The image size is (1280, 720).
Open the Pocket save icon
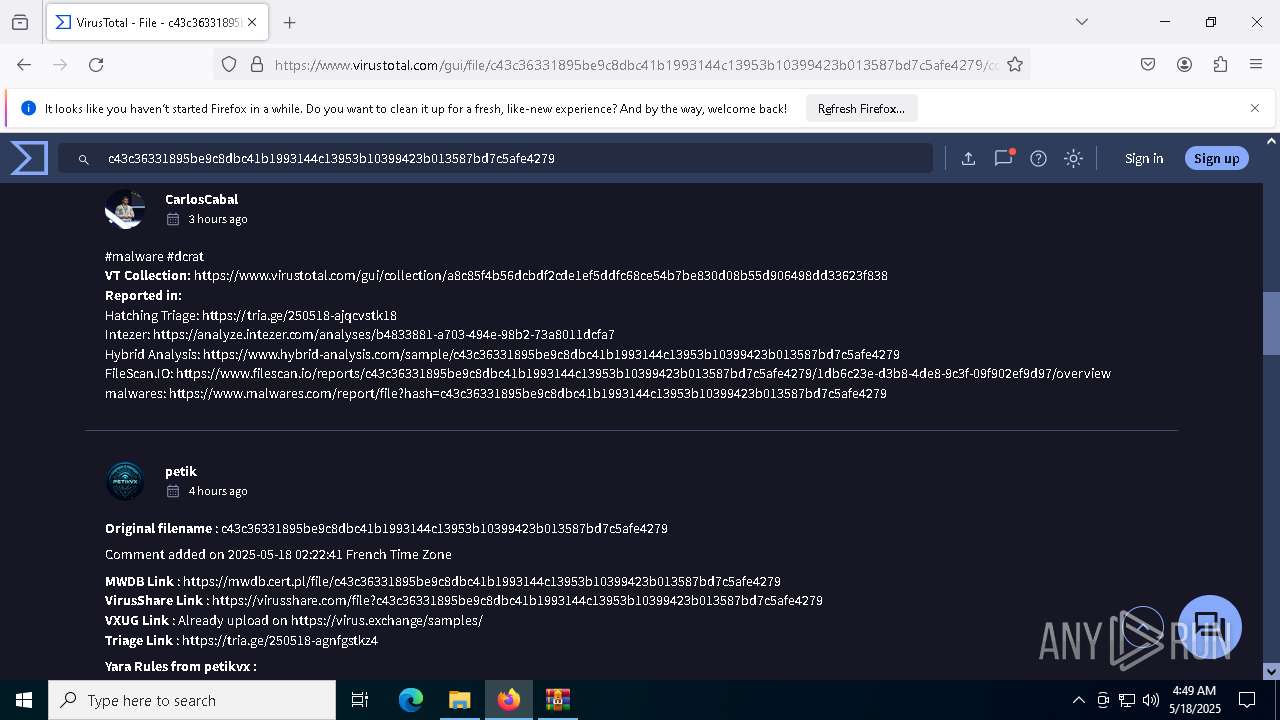coord(1148,64)
